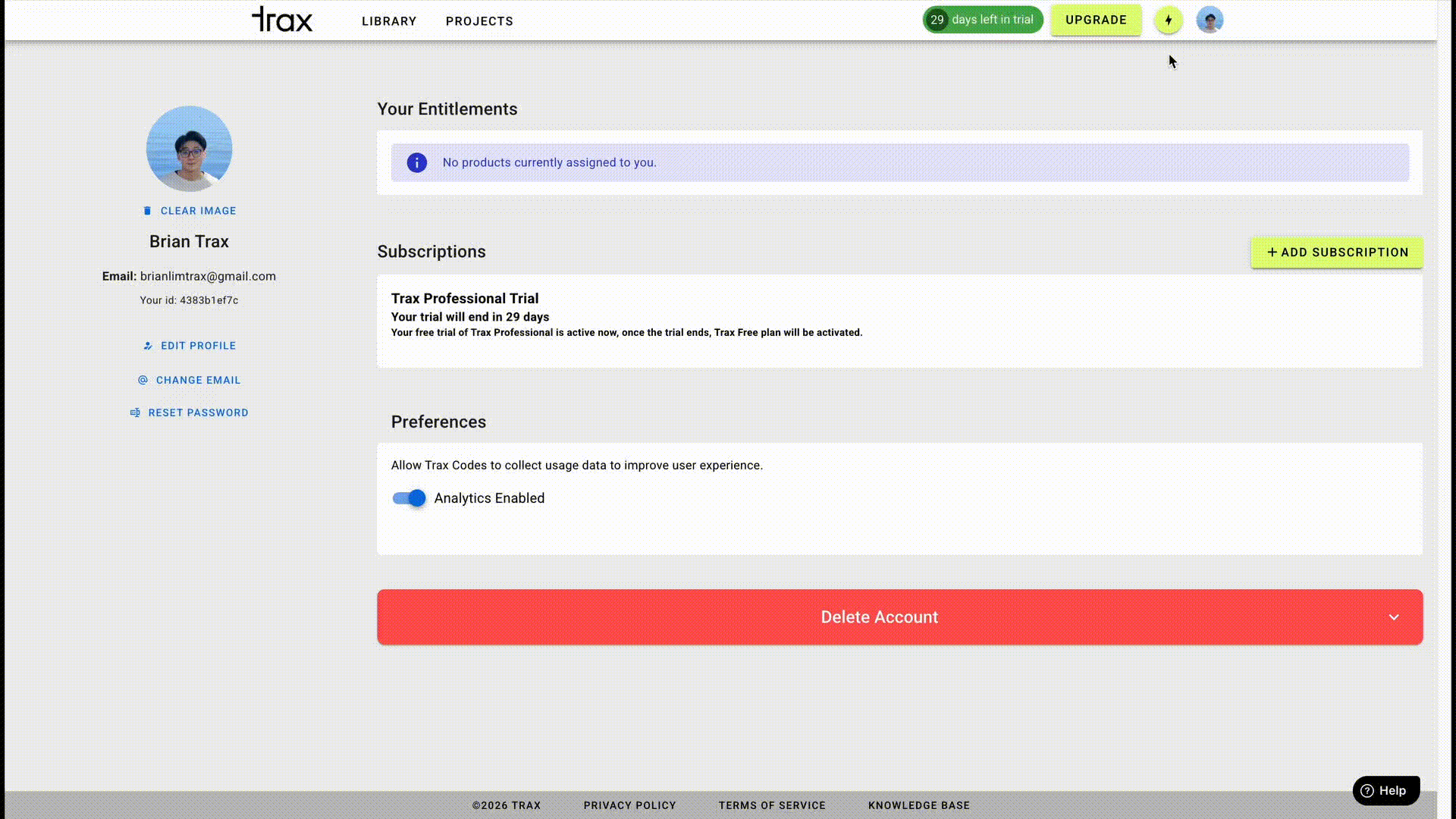Click the Edit Profile pencil icon

pyautogui.click(x=148, y=346)
